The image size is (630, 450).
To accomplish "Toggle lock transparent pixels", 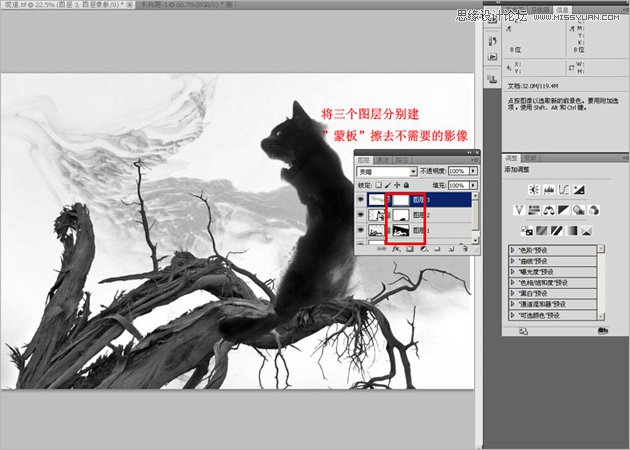I will click(x=378, y=185).
